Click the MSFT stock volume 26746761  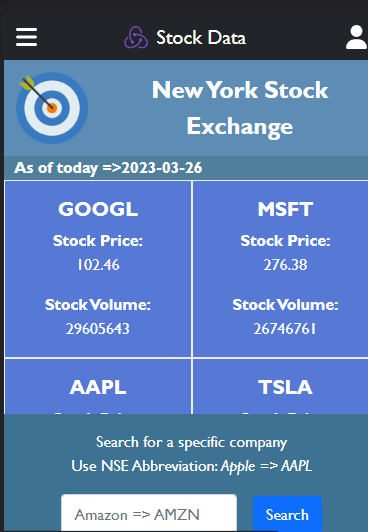click(285, 329)
